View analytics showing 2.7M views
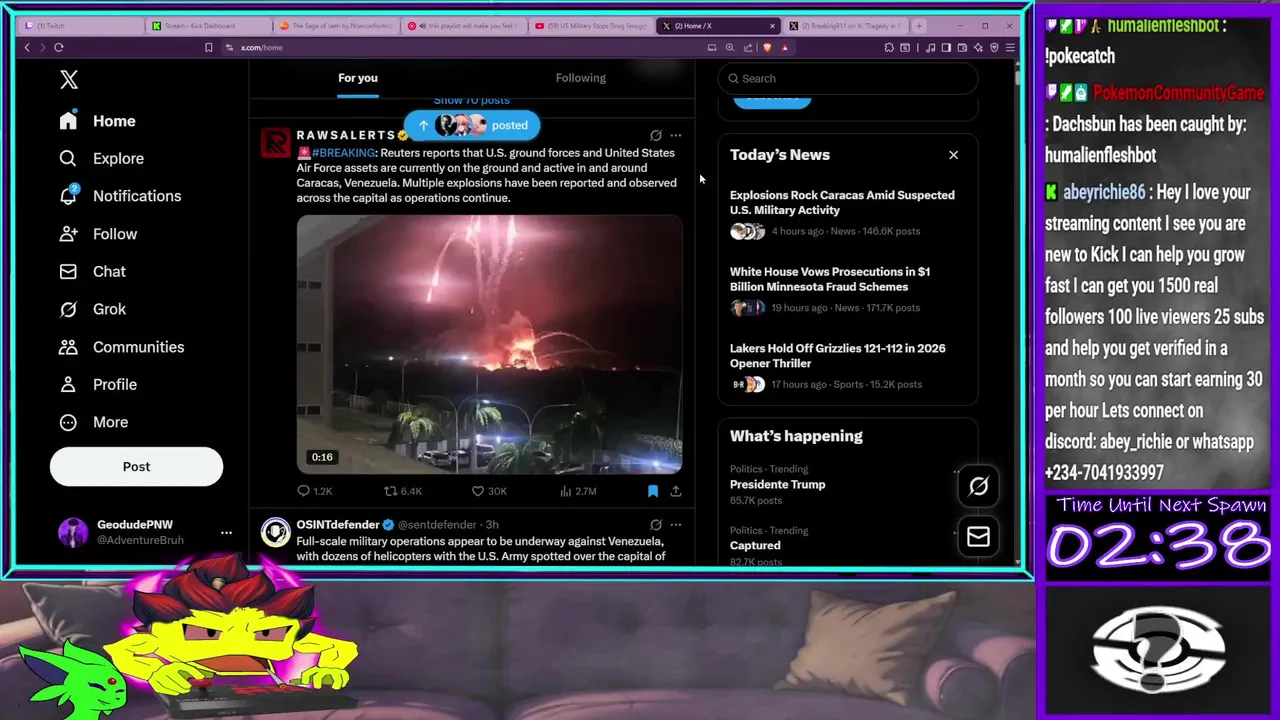The width and height of the screenshot is (1280, 720). coord(578,491)
